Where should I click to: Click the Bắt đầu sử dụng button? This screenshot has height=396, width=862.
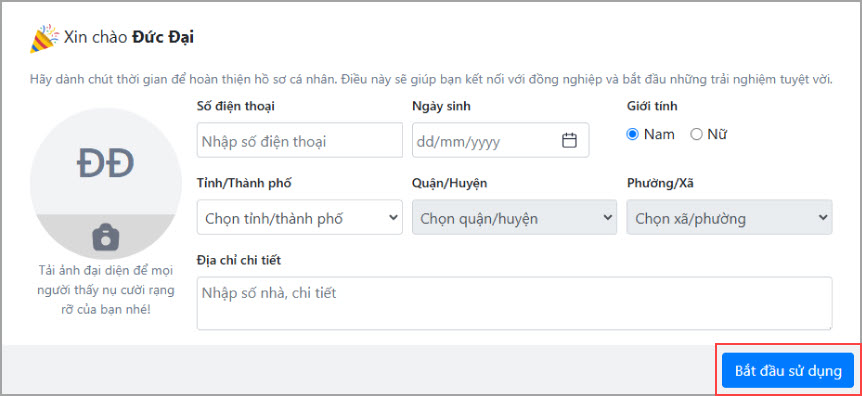788,370
